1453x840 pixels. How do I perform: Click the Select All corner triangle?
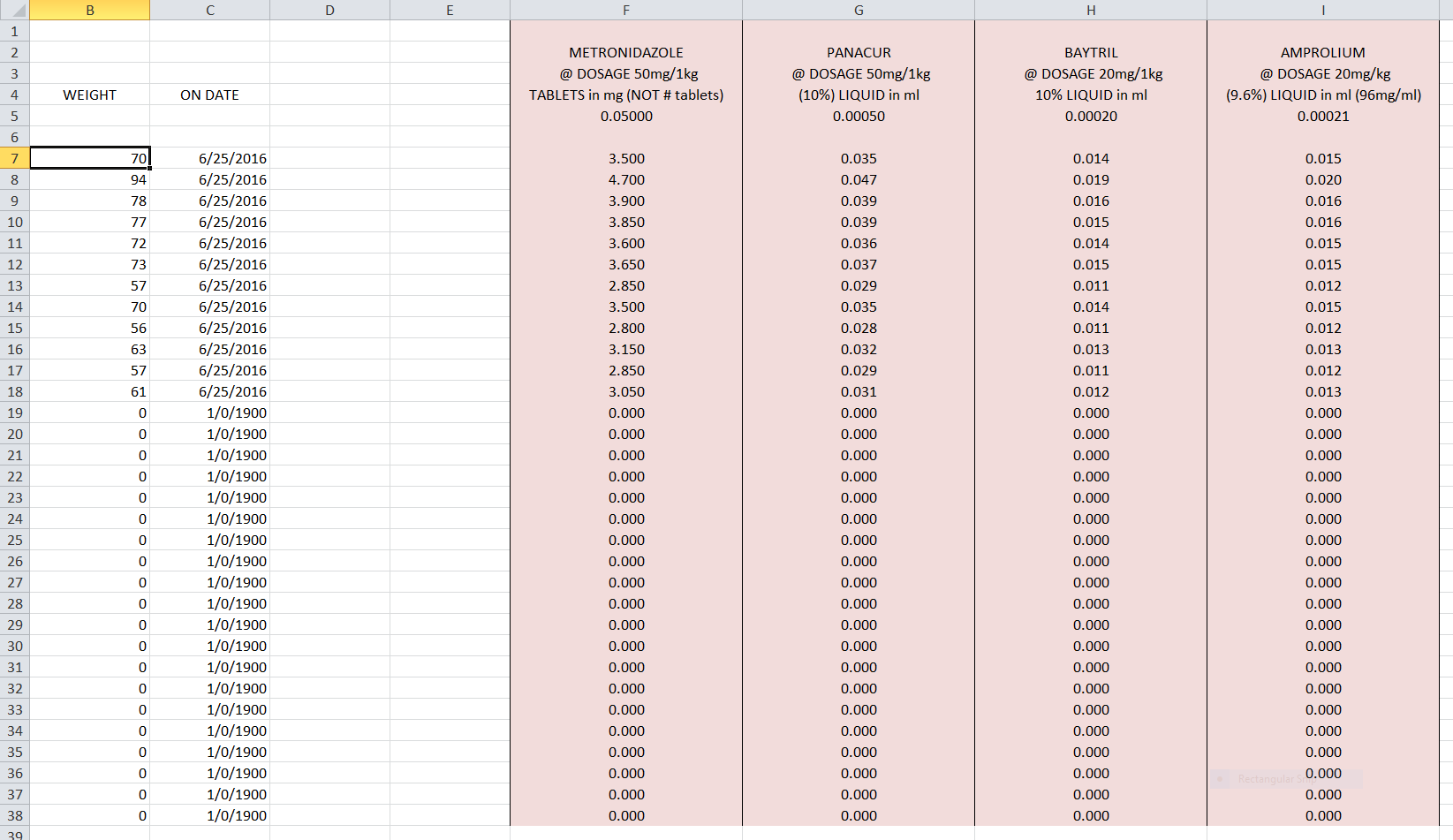(15, 10)
